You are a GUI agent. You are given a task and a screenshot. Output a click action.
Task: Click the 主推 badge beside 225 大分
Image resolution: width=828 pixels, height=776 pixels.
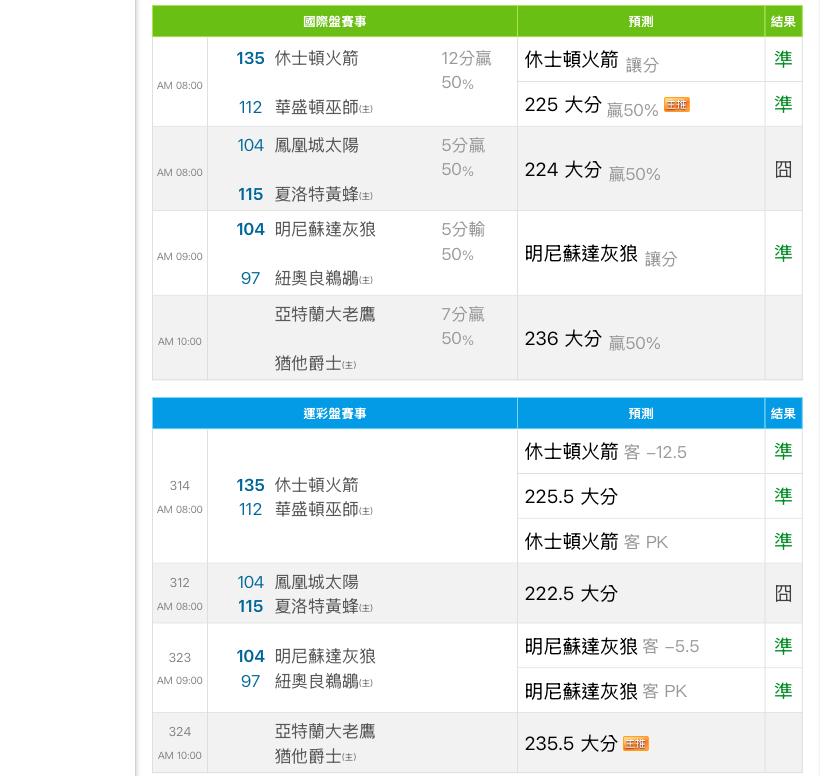pos(676,105)
